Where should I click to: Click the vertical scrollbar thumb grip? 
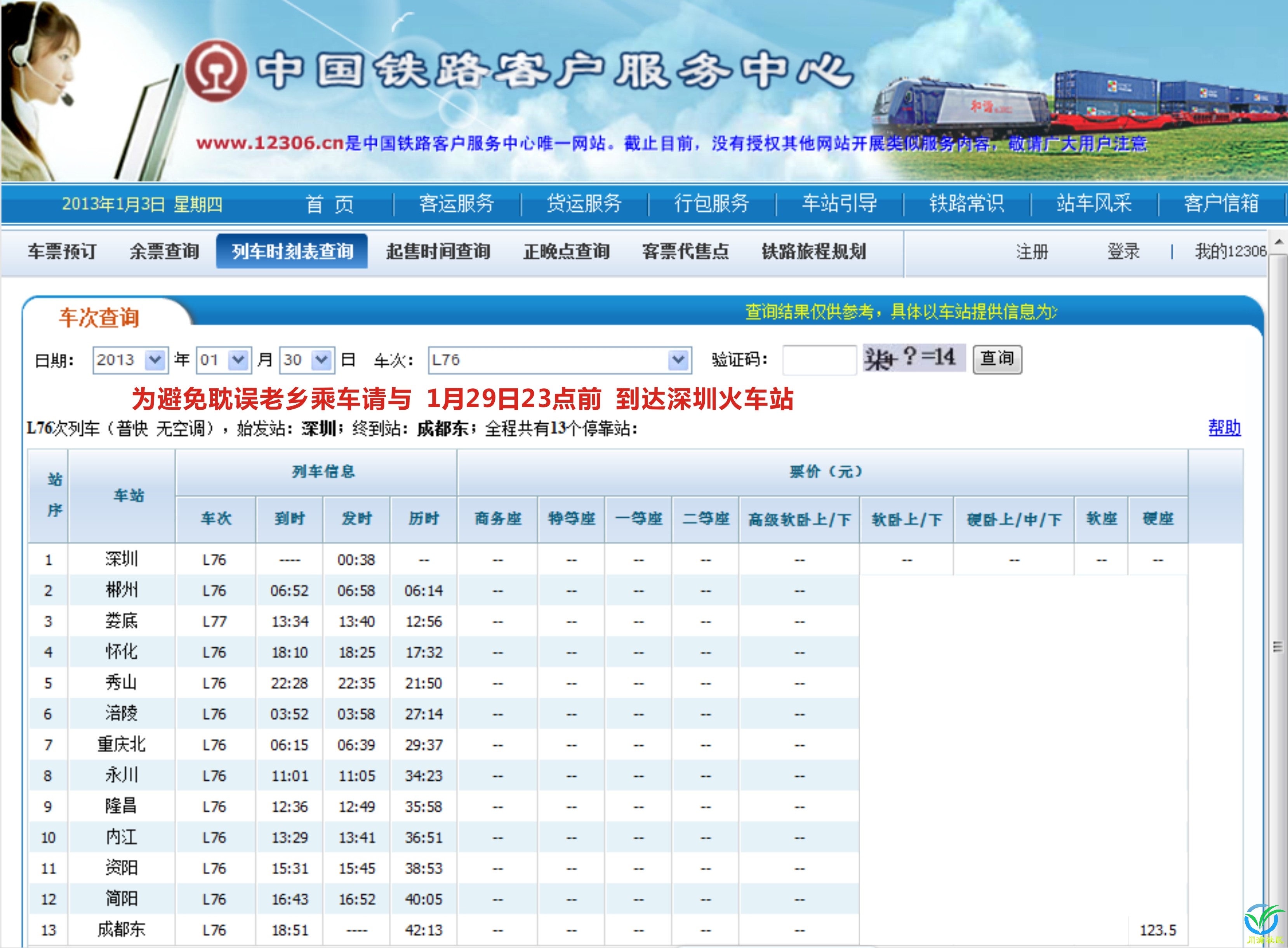point(1278,647)
